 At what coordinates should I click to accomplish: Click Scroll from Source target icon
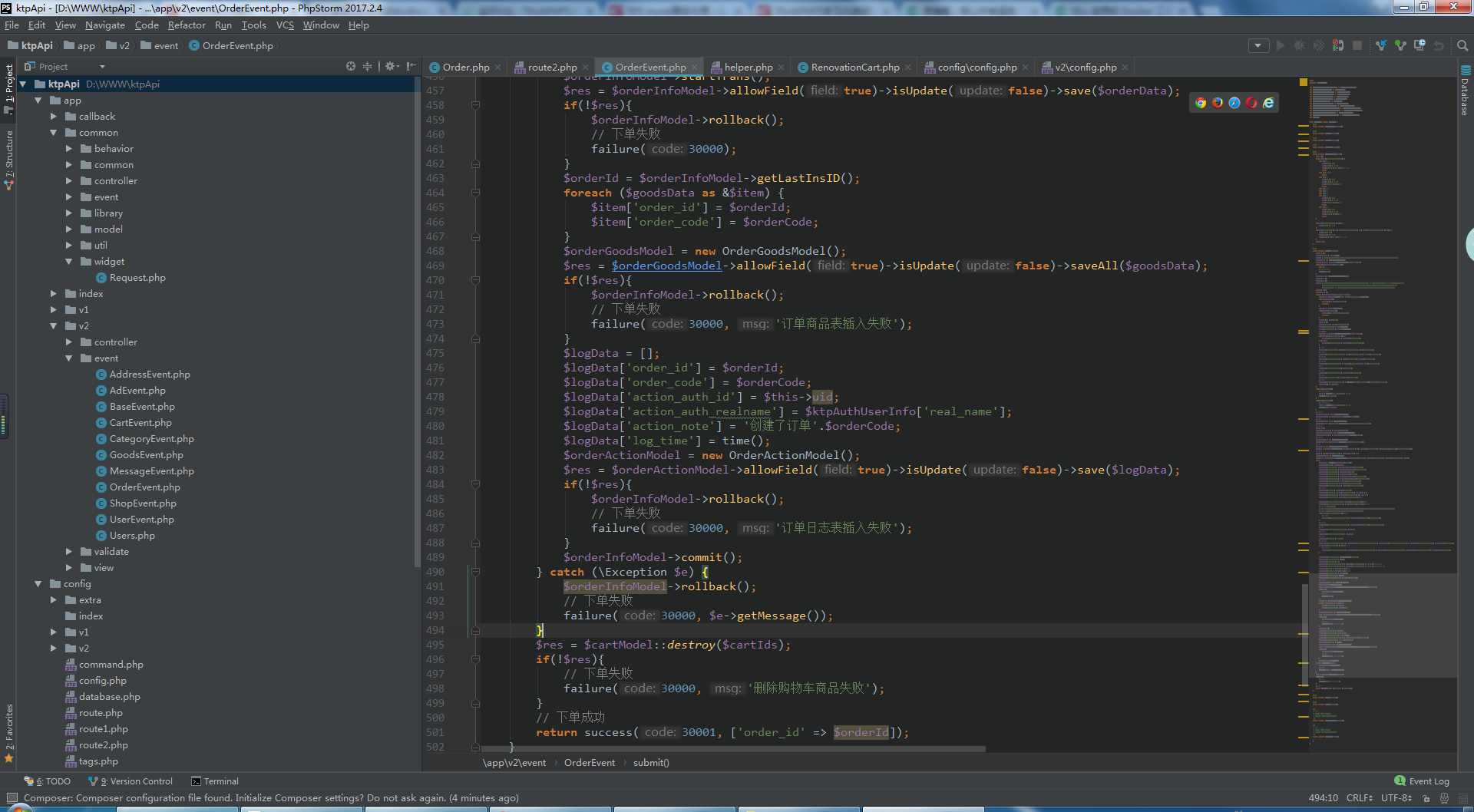point(351,67)
